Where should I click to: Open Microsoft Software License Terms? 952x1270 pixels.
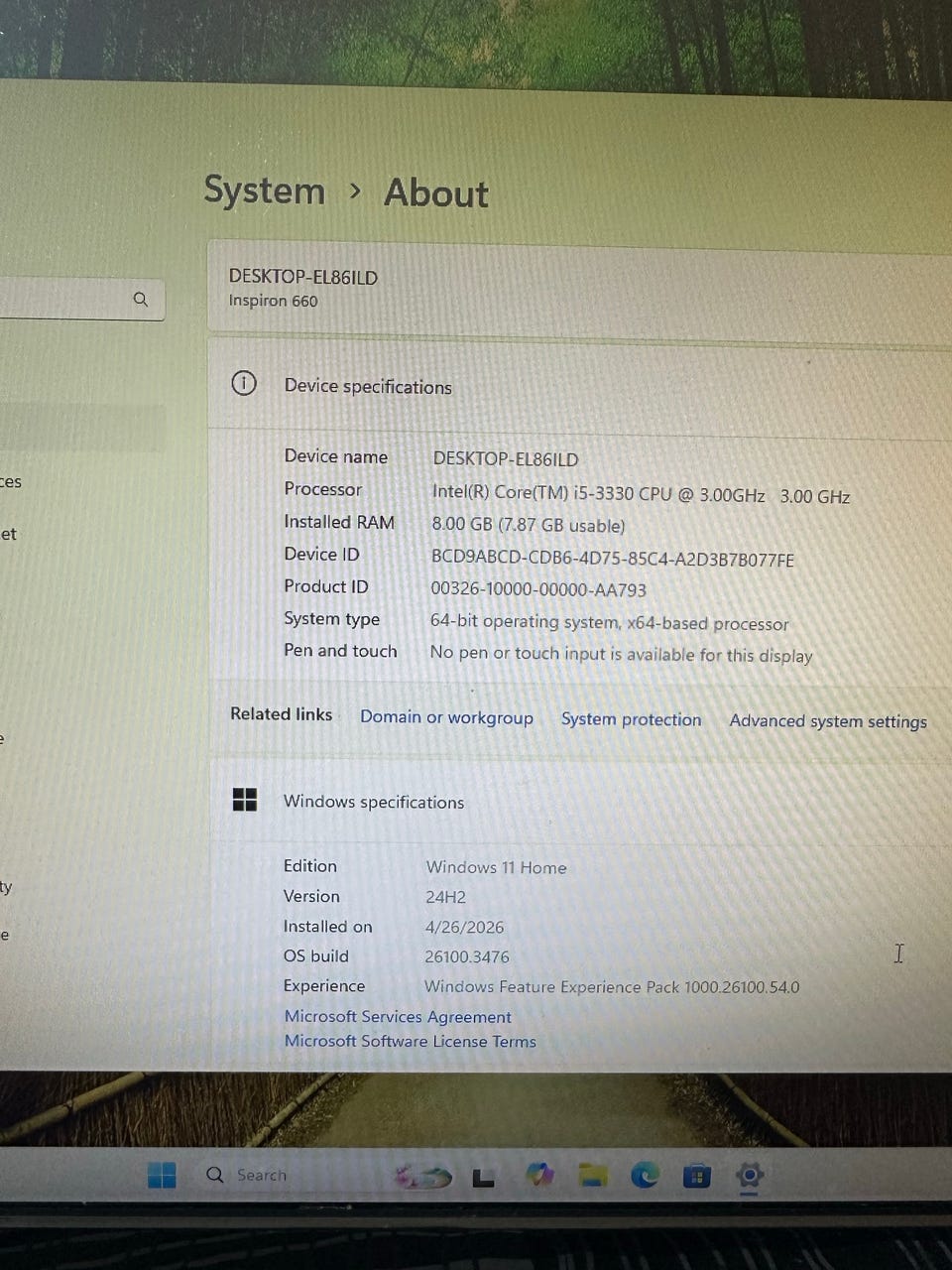(411, 1041)
